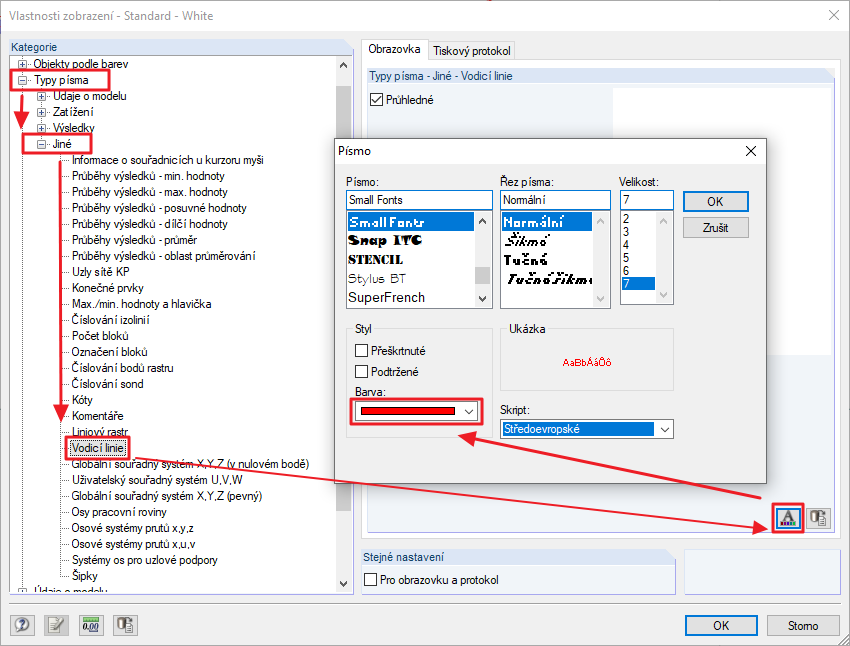Select Uzly sítě KP tree item

pos(101,272)
